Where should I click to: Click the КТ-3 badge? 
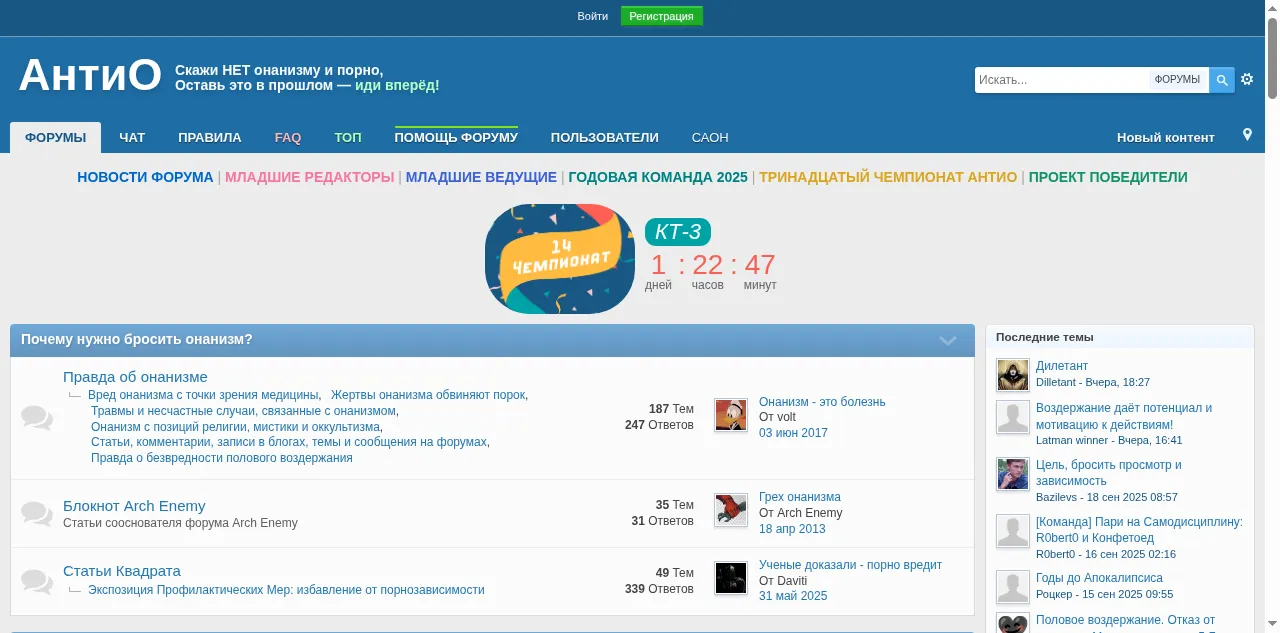[x=678, y=232]
